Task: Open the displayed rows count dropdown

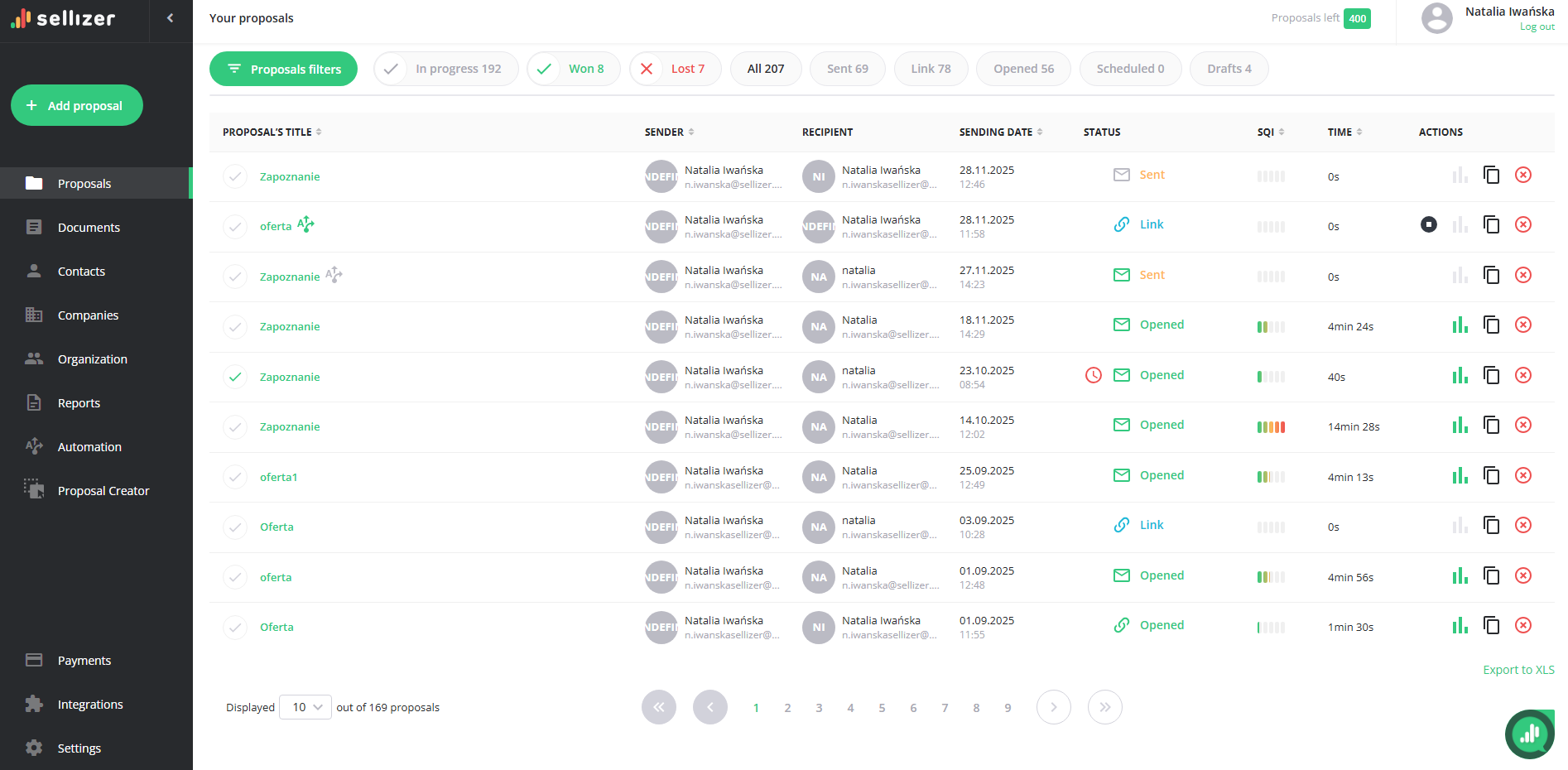Action: pyautogui.click(x=305, y=707)
